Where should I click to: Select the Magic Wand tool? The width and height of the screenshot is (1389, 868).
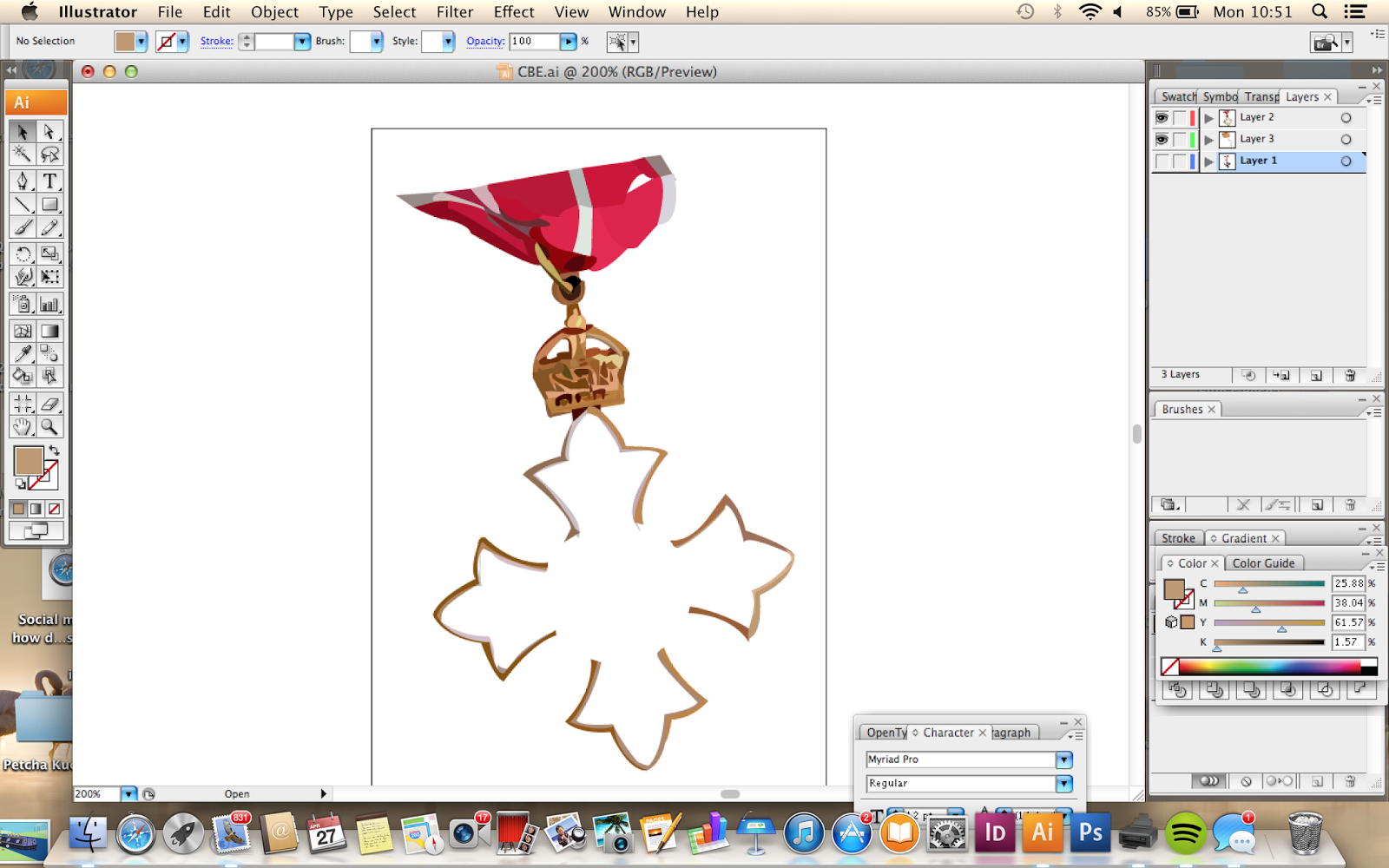click(23, 154)
